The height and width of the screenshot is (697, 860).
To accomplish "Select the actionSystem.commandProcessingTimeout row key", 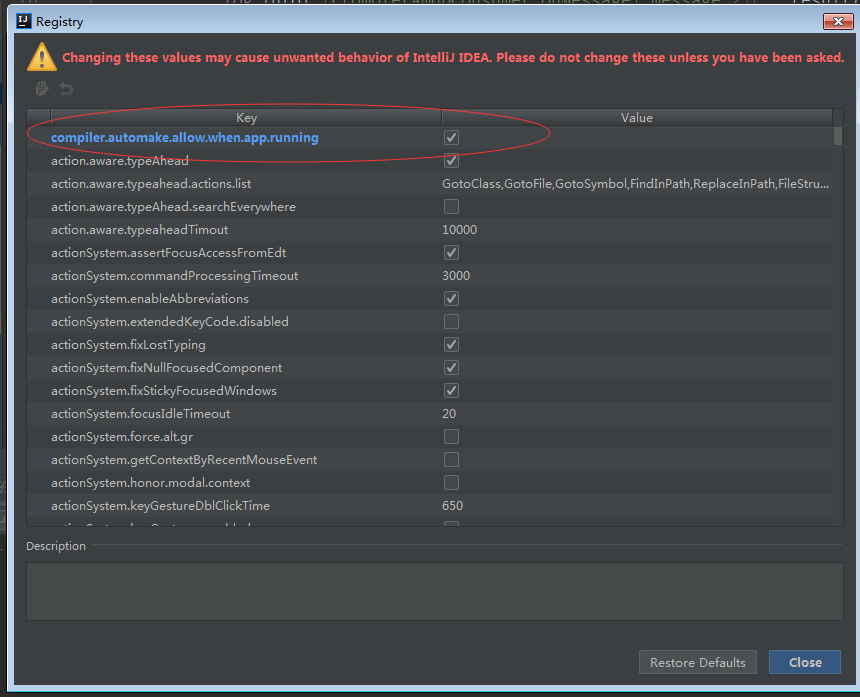I will 174,276.
